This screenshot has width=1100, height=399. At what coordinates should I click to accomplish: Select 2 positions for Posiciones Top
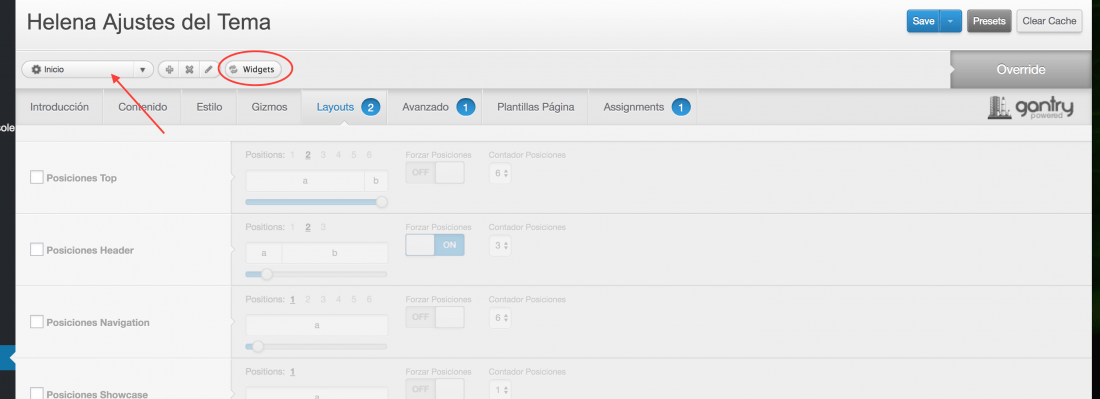(308, 155)
